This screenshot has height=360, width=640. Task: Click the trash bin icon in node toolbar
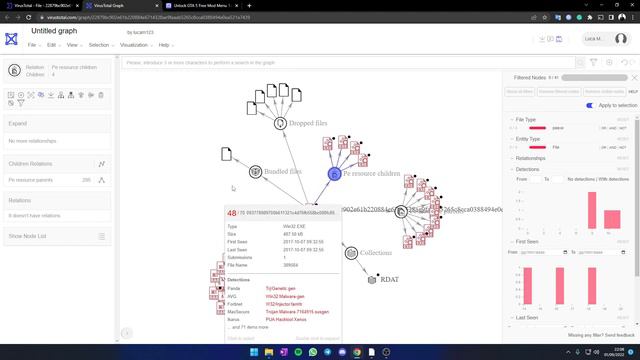(x=101, y=95)
